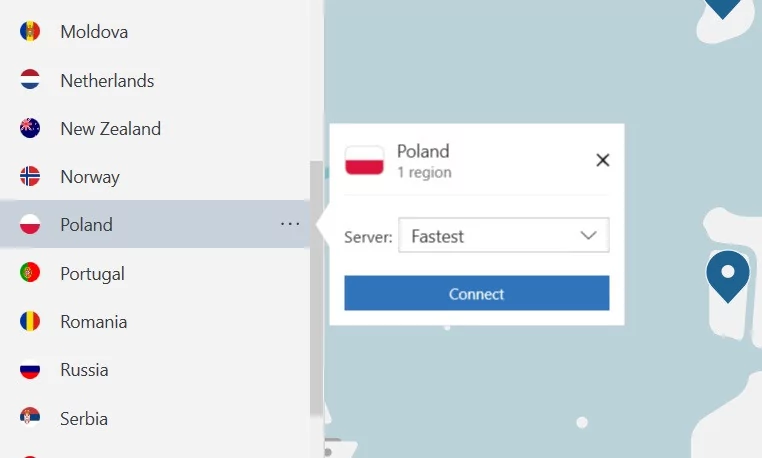Open the three-dot options next to Poland

pos(290,224)
